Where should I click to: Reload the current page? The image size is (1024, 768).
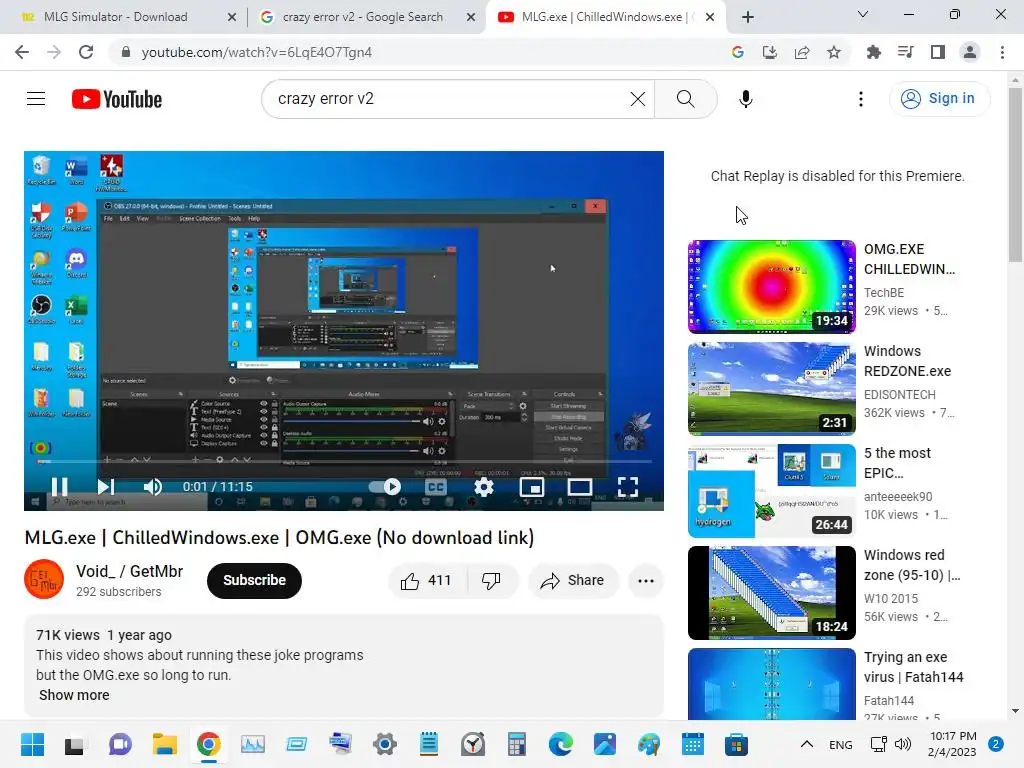tap(86, 52)
